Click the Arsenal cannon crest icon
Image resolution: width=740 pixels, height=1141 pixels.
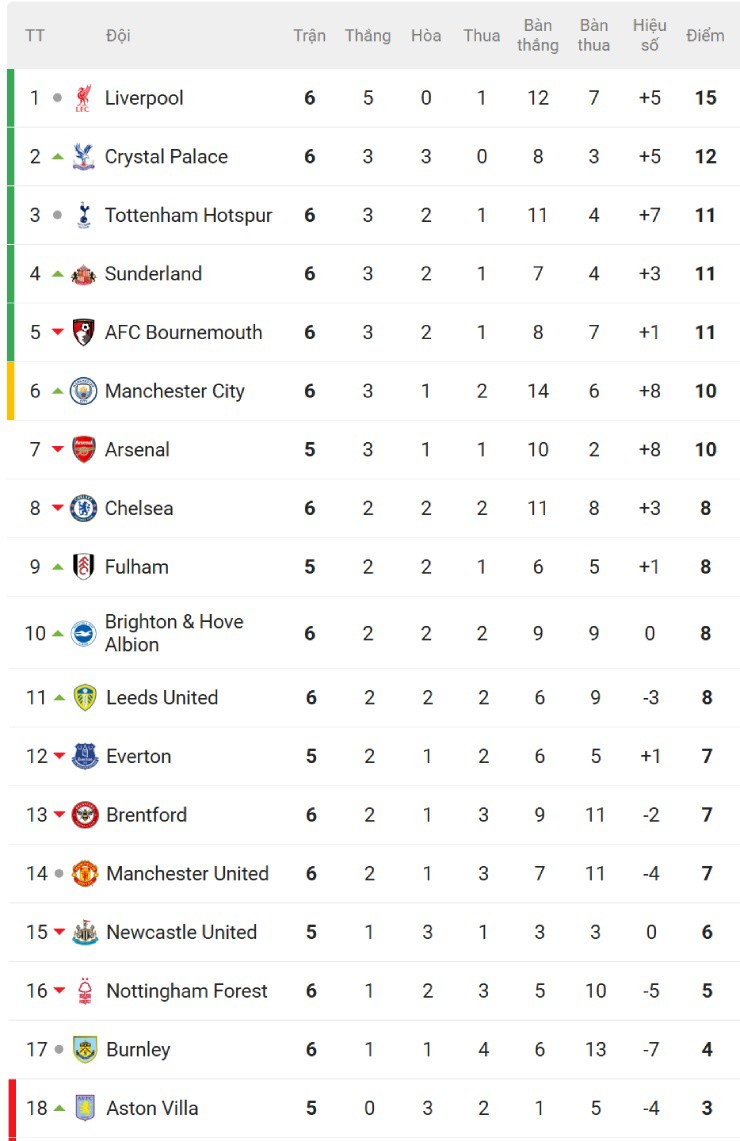(x=83, y=450)
